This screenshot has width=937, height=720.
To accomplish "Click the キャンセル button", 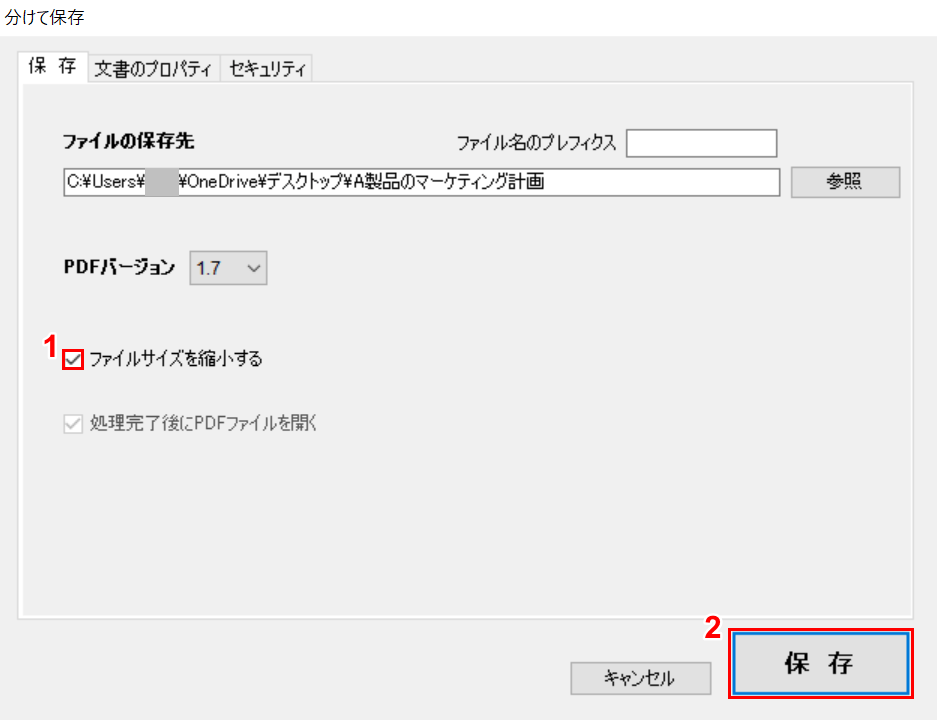I will click(641, 678).
